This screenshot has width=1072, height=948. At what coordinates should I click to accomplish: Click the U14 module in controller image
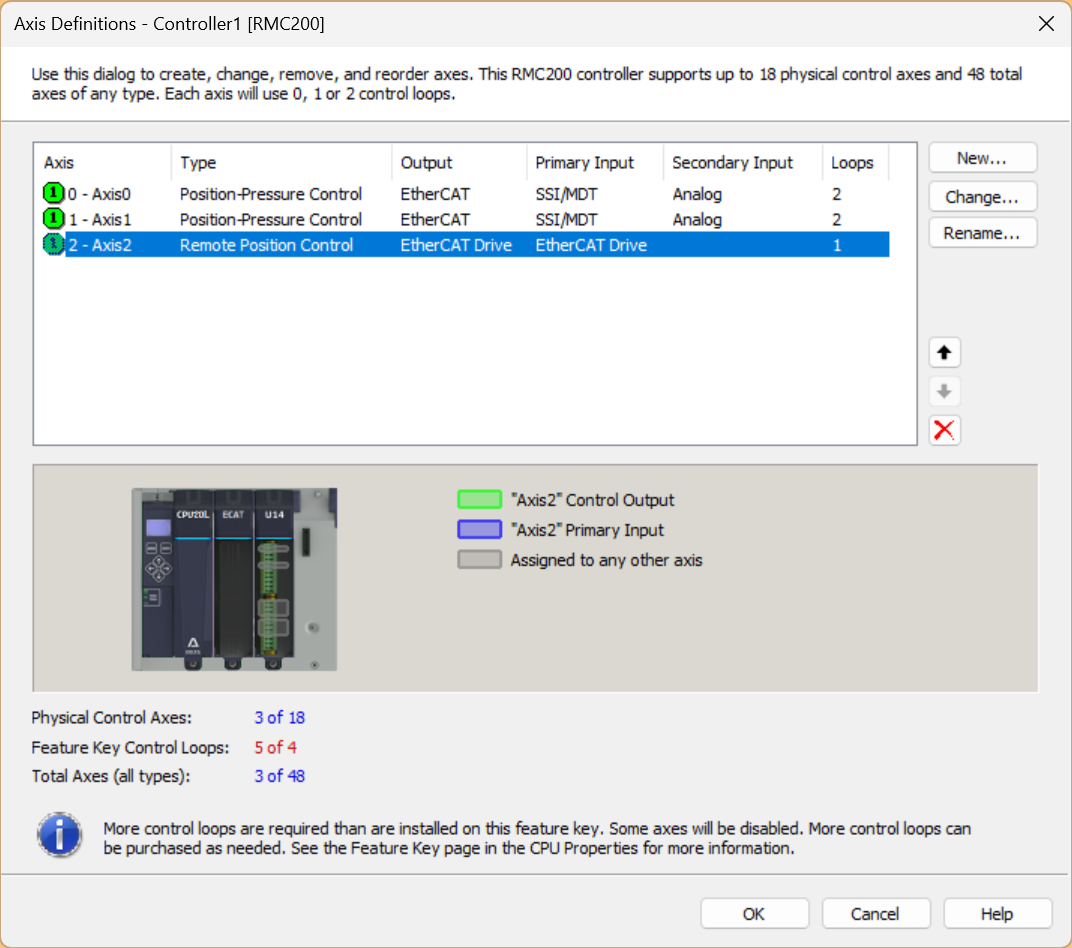pyautogui.click(x=273, y=579)
